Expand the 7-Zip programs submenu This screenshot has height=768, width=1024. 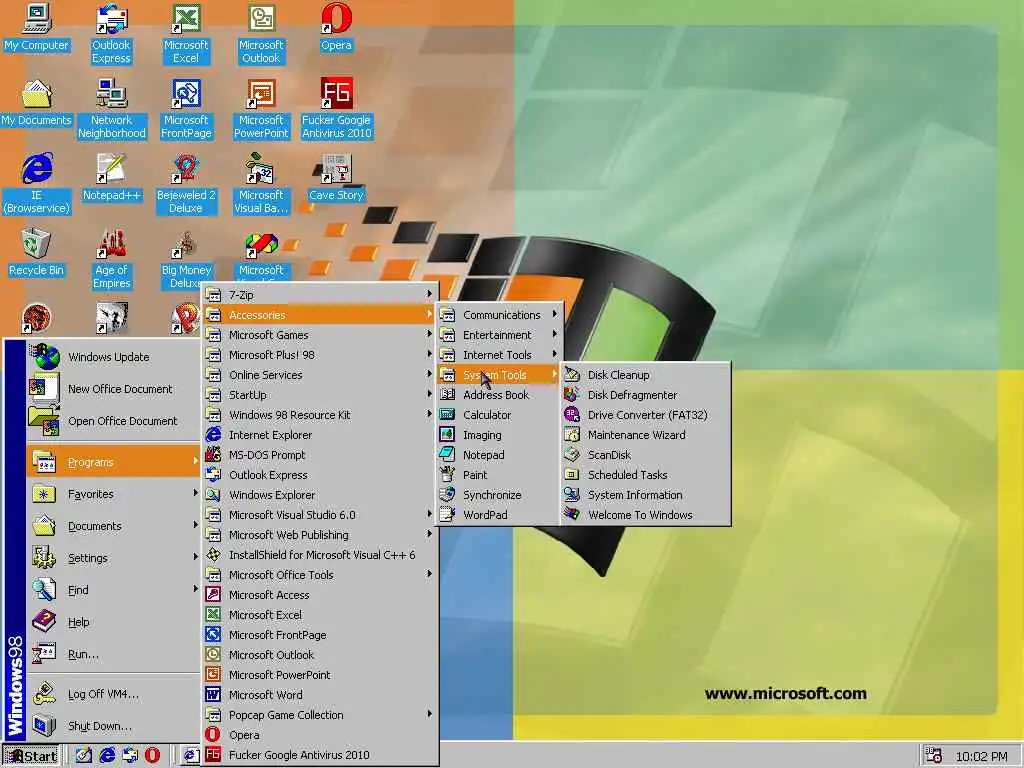[x=320, y=295]
